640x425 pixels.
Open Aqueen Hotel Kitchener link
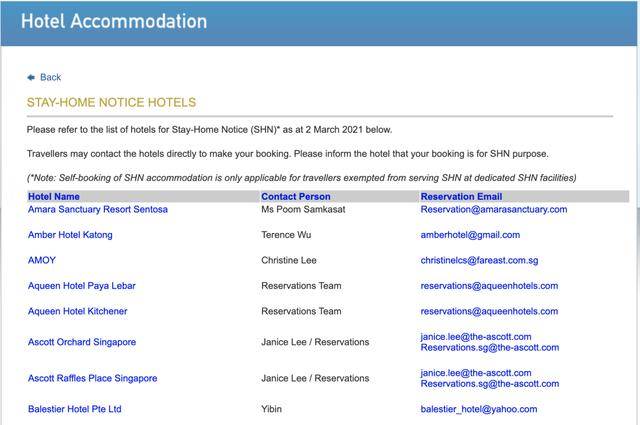pos(77,311)
